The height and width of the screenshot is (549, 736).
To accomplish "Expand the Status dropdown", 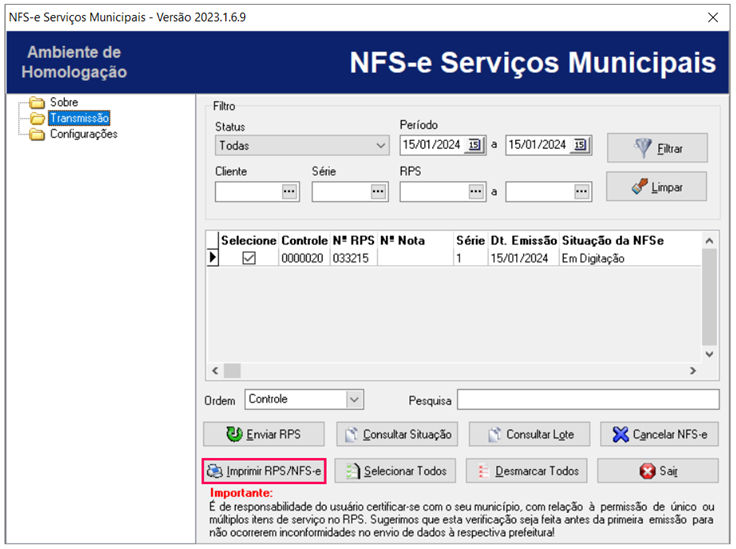I will pyautogui.click(x=380, y=146).
